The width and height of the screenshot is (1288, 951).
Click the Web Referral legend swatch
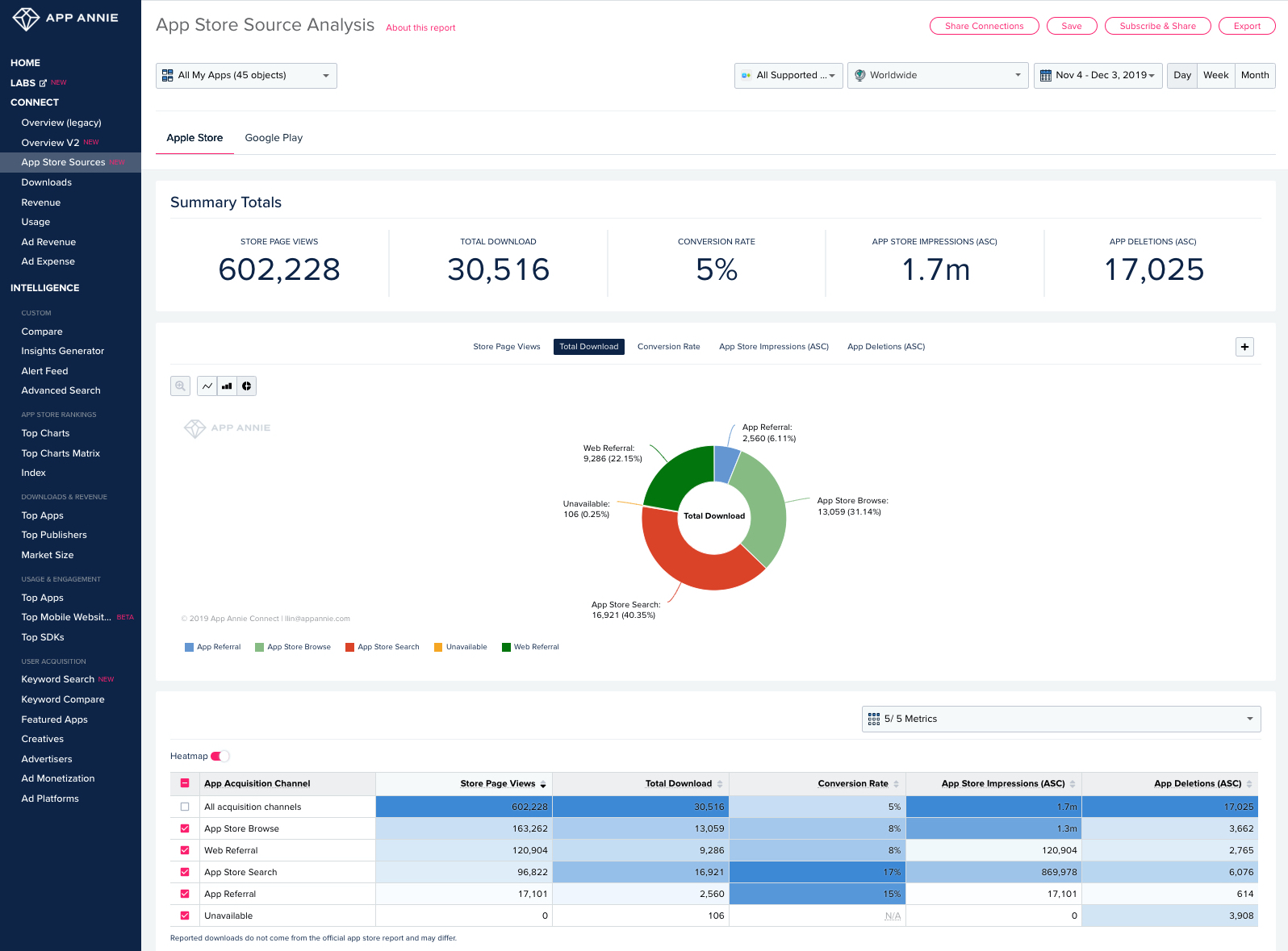click(x=506, y=647)
